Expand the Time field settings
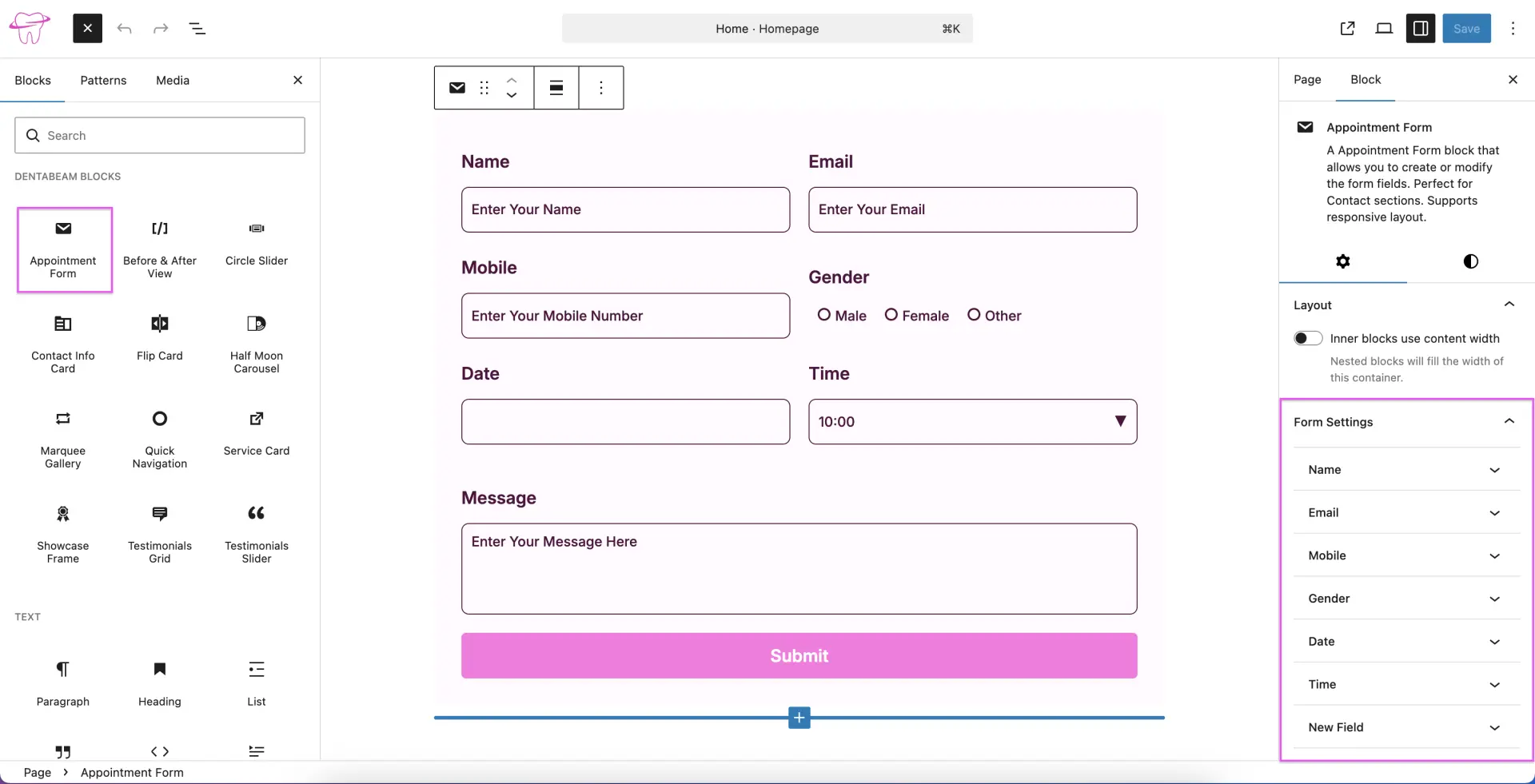1535x784 pixels. point(1406,684)
